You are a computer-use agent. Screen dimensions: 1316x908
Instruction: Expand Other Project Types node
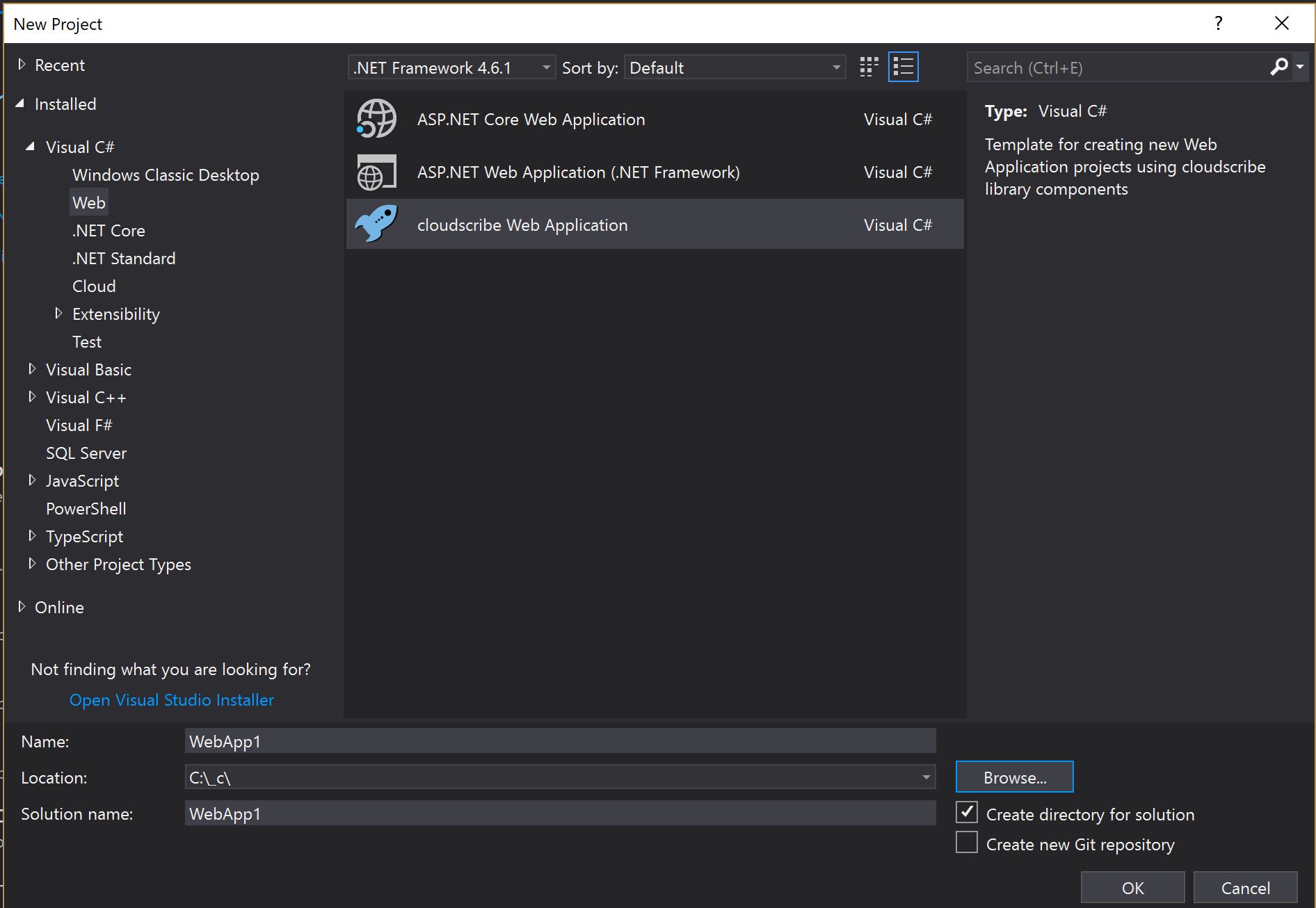tap(31, 564)
